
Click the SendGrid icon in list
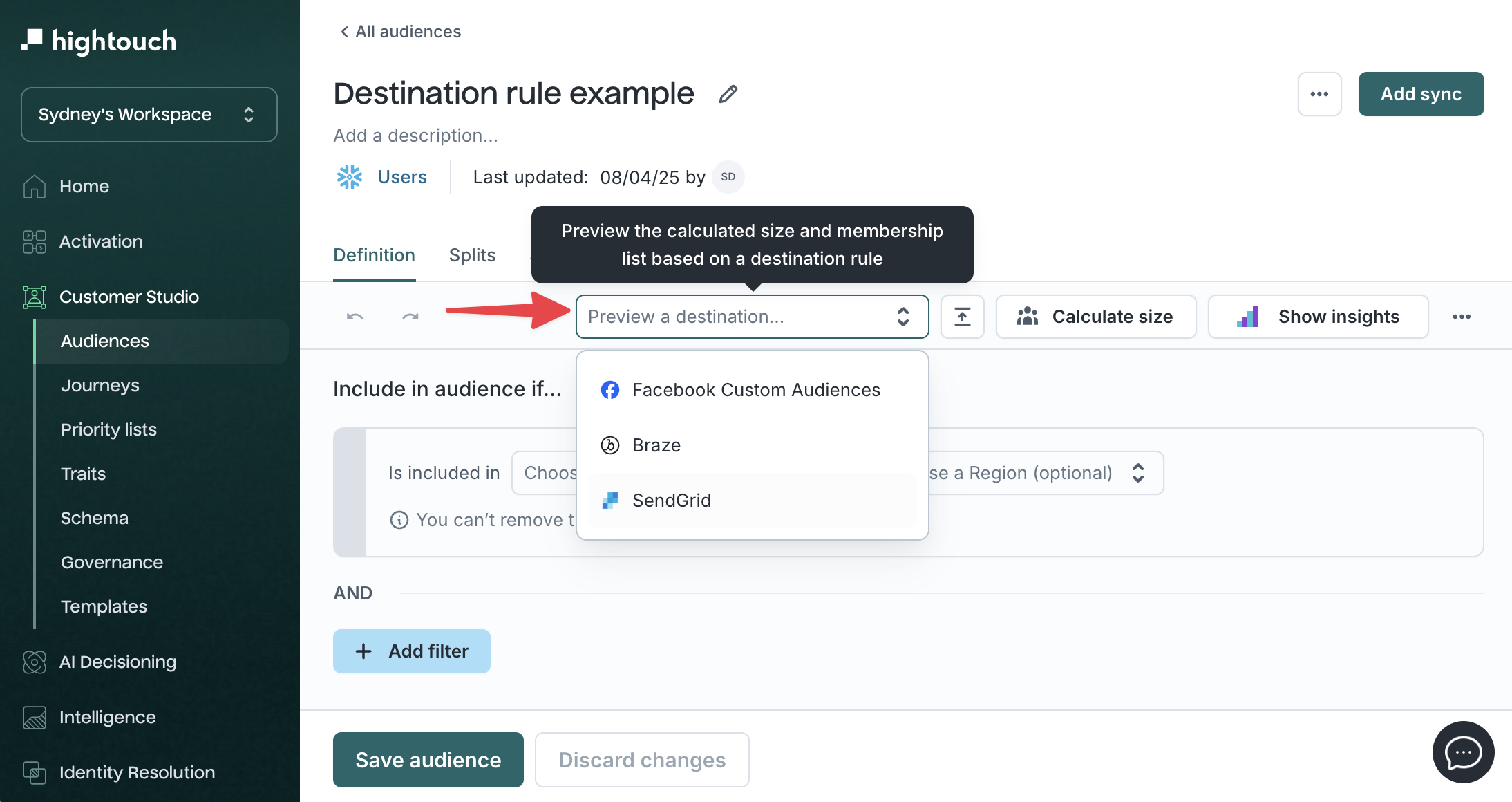609,501
